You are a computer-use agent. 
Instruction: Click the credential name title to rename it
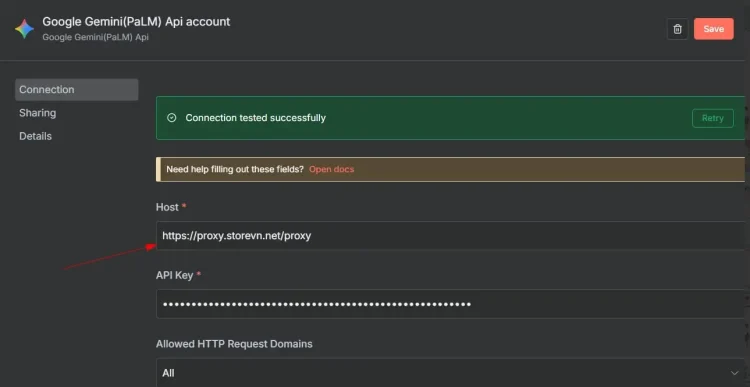pos(136,22)
